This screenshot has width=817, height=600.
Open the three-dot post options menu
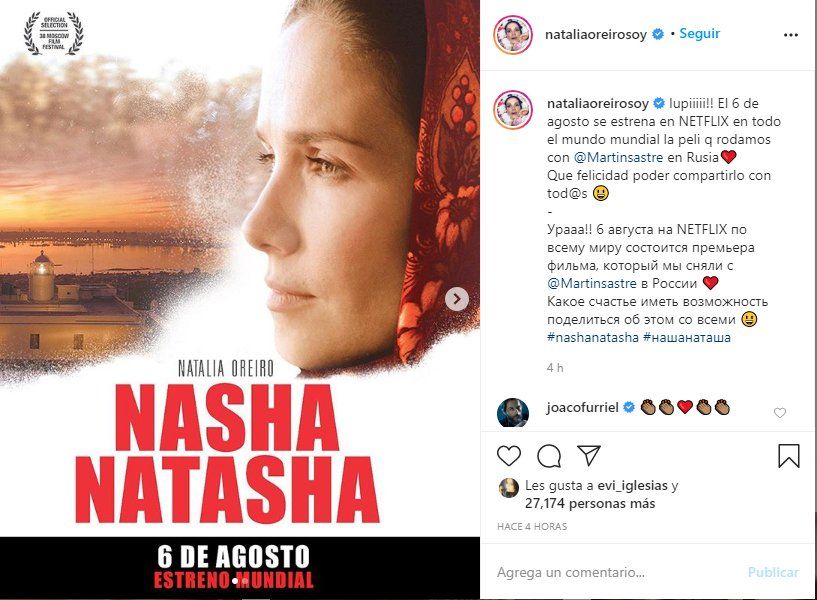pyautogui.click(x=790, y=35)
